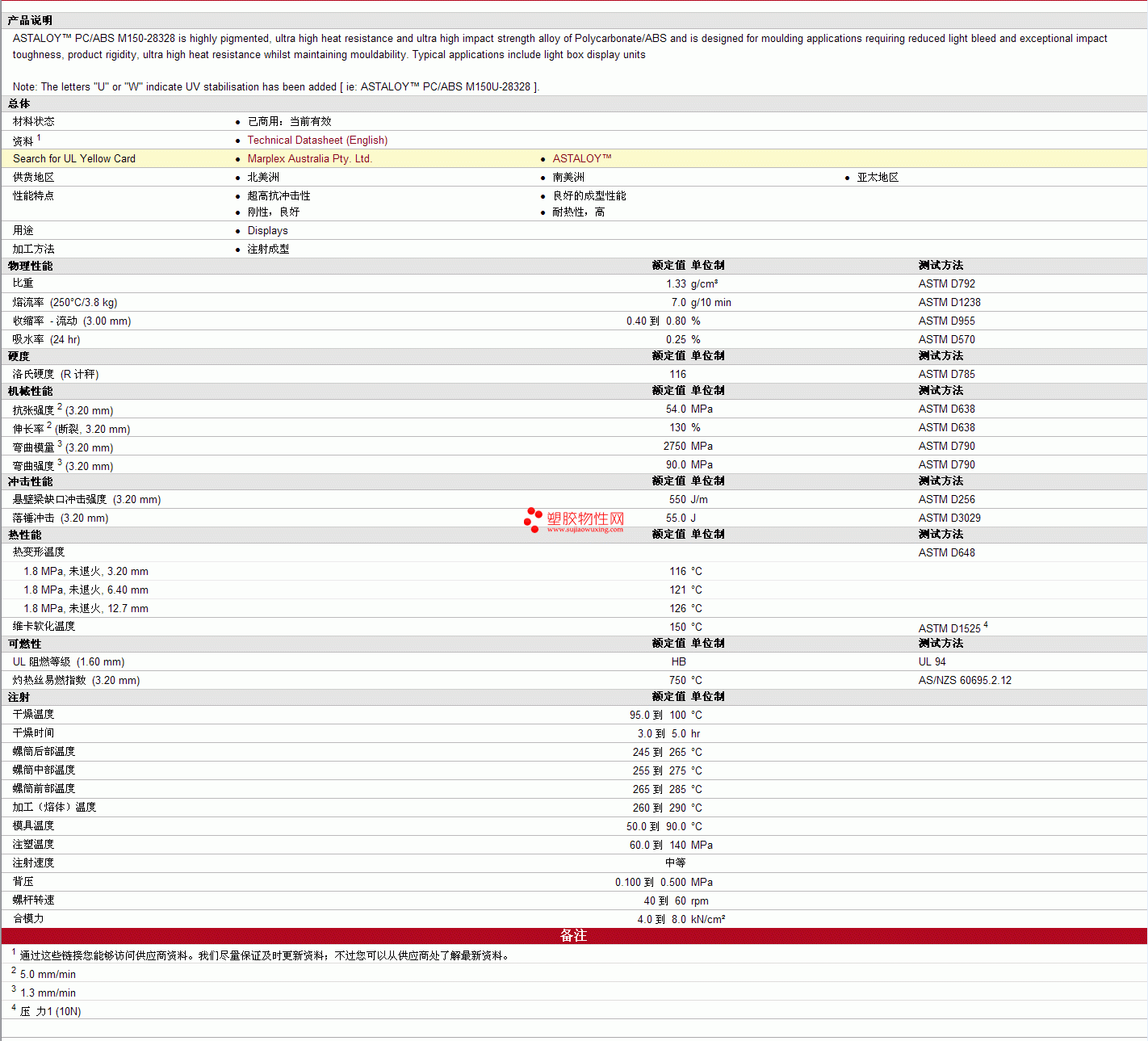Select the 压 力1 (10N) footnote
The width and height of the screenshot is (1148, 1041).
50,1012
